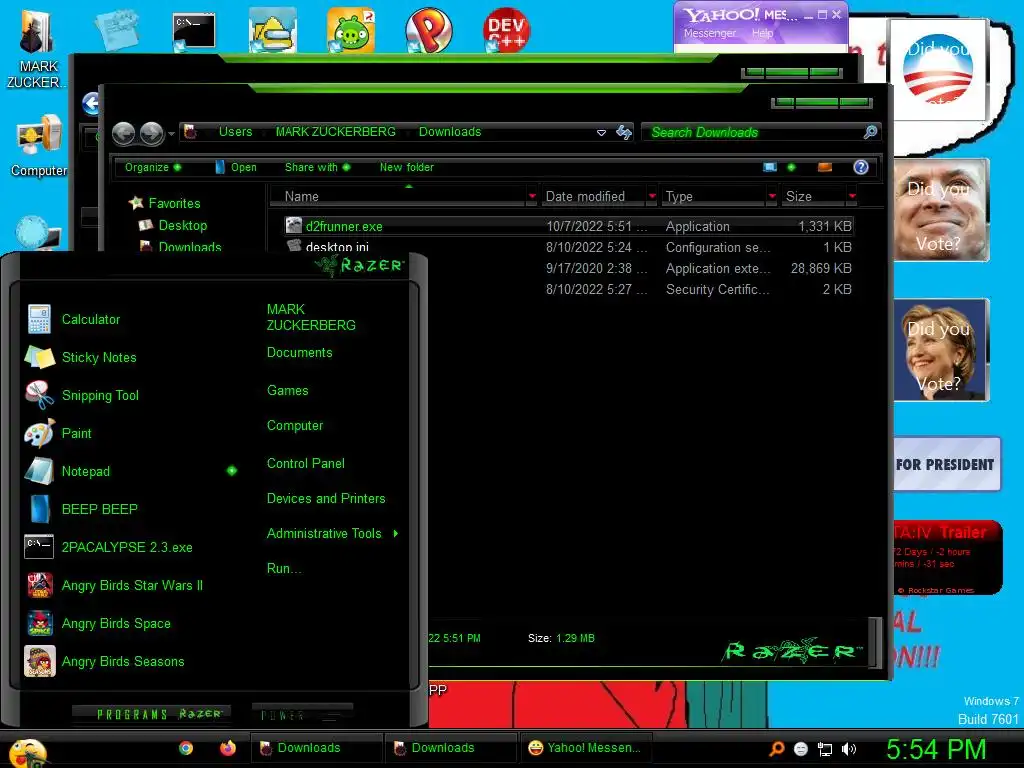Expand the Administrative Tools submenu arrow
1024x768 pixels.
pos(396,534)
